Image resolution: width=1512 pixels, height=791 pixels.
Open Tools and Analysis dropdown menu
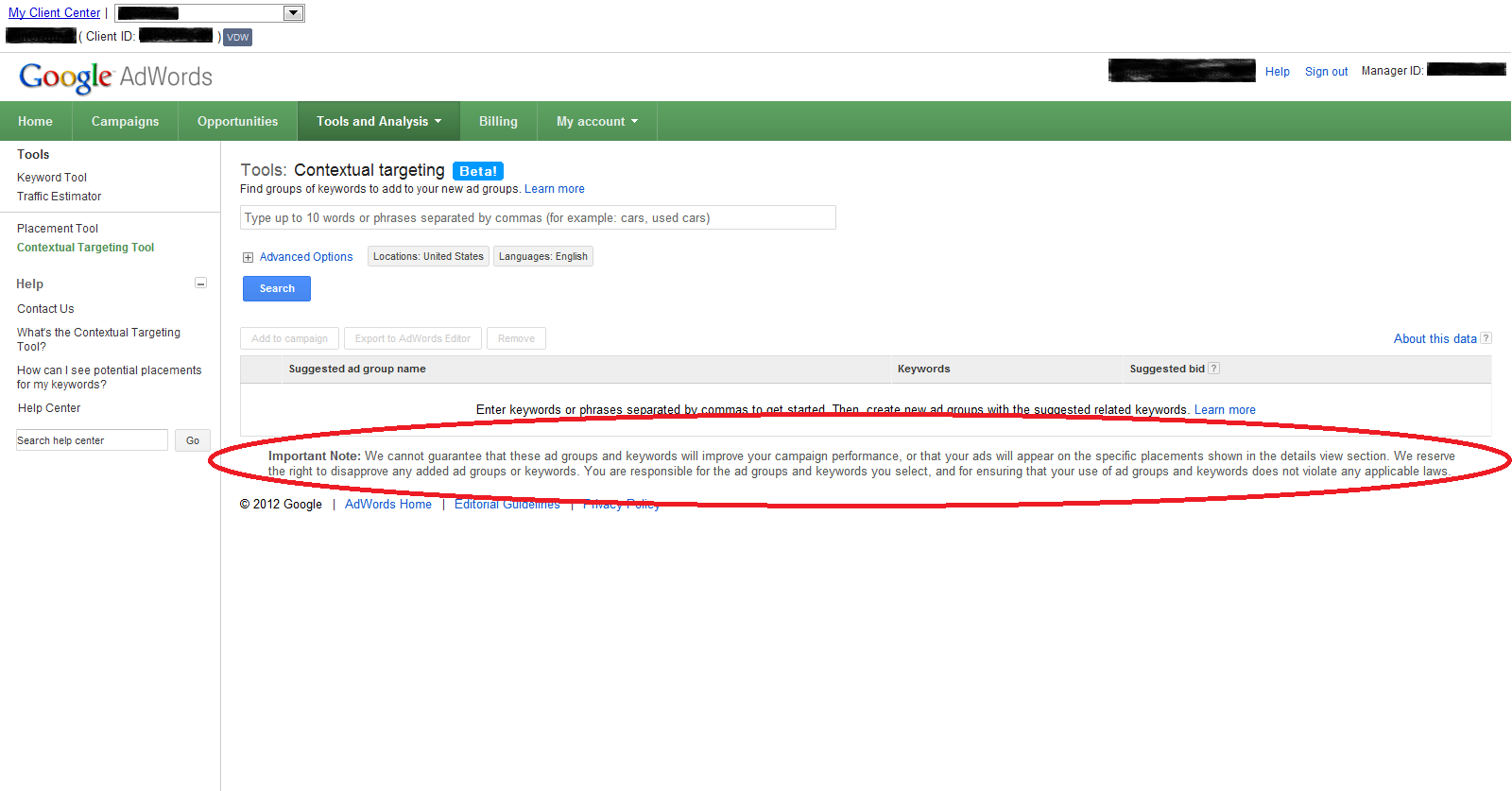click(x=379, y=121)
